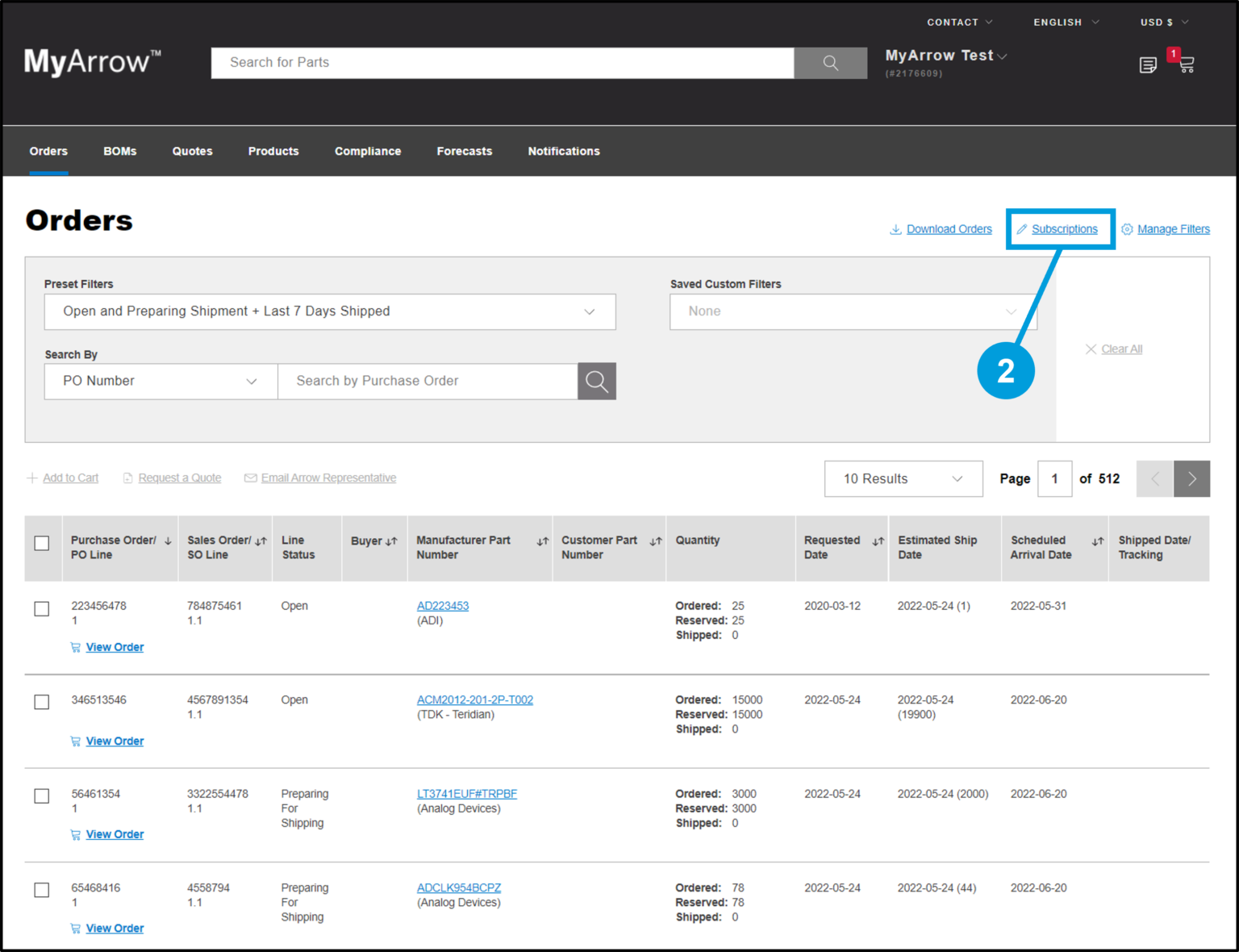Open the notifications document icon near the cart
The image size is (1239, 952).
[1148, 65]
